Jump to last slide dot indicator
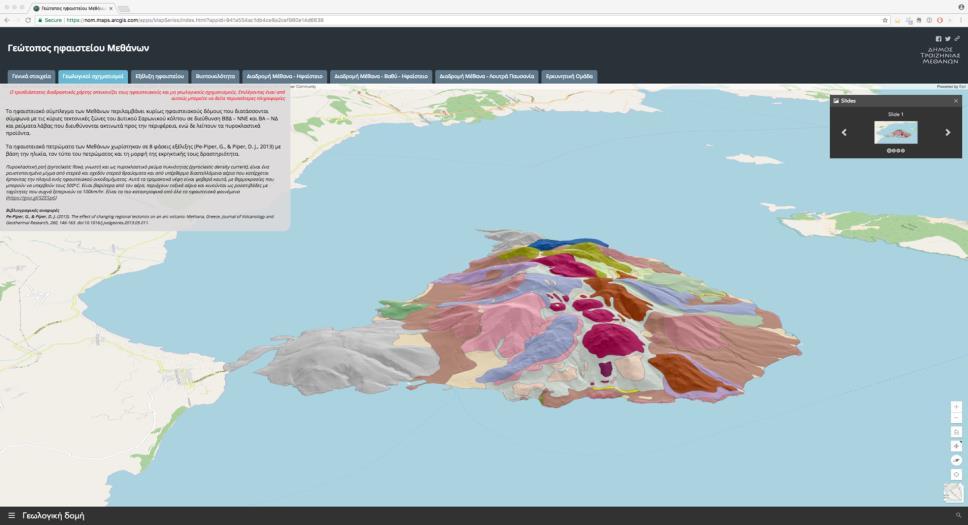The width and height of the screenshot is (968, 525). (x=903, y=151)
